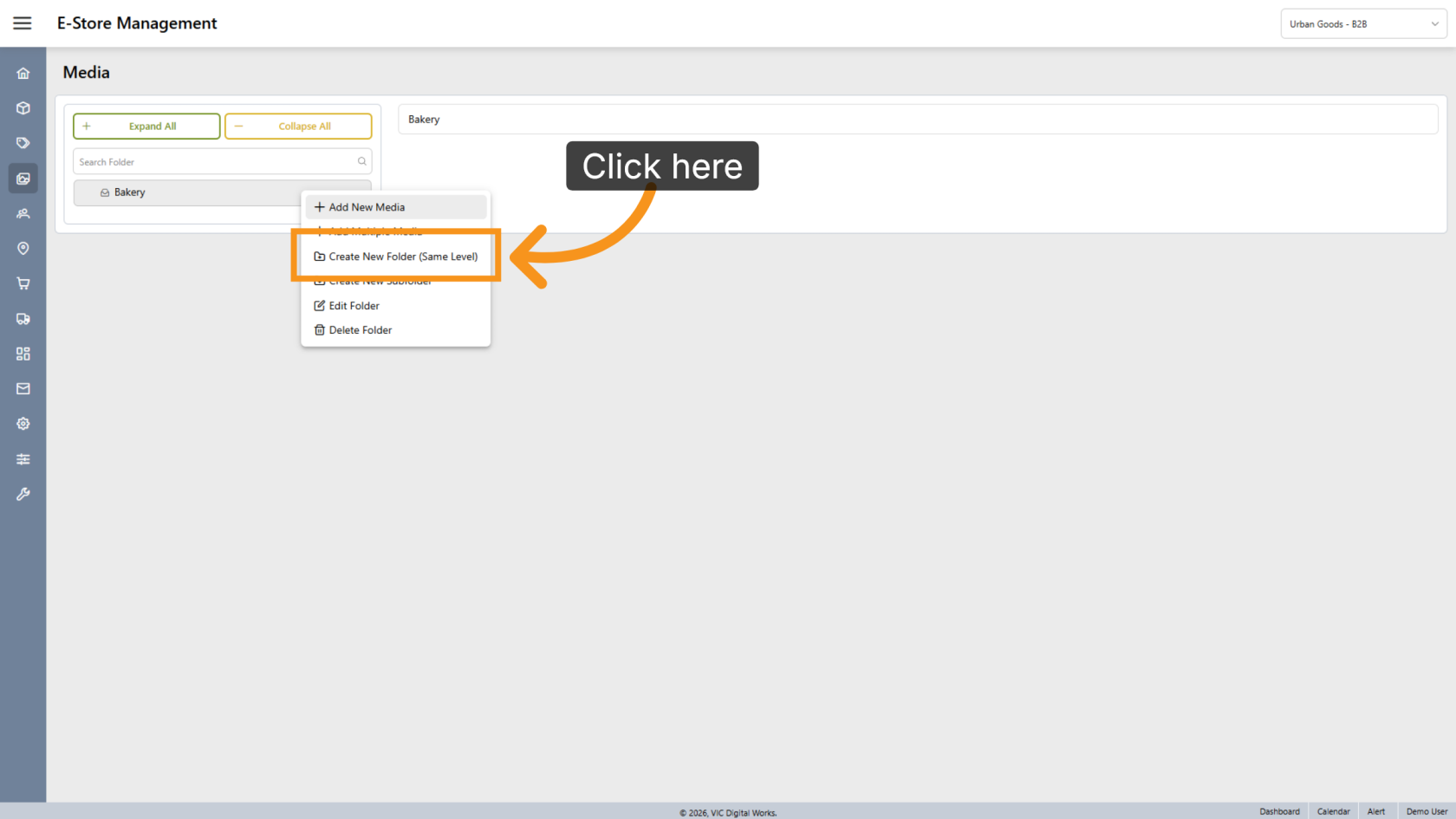Open the location pin icon in sidebar
Image resolution: width=1456 pixels, height=819 pixels.
click(23, 249)
